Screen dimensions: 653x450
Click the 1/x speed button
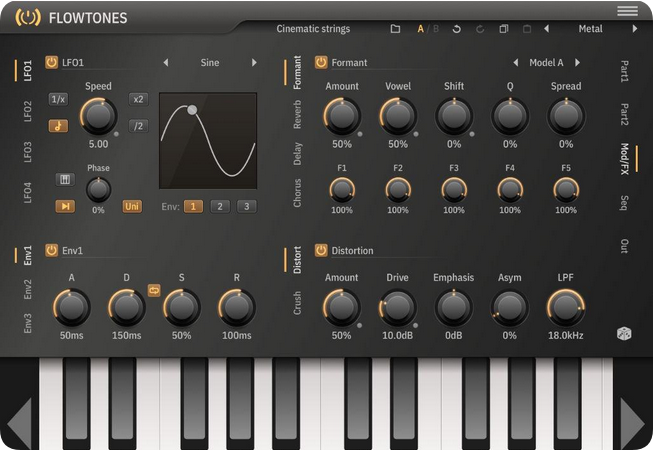coord(58,99)
